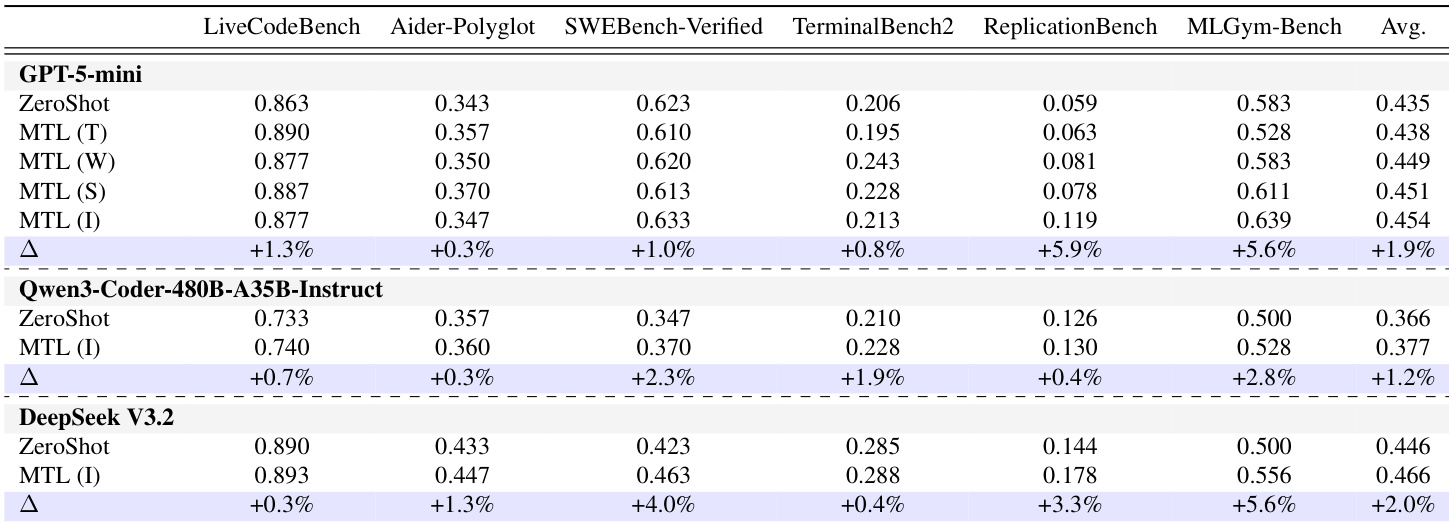Click the 0.119 ReplicationBench cell

(x=1069, y=219)
